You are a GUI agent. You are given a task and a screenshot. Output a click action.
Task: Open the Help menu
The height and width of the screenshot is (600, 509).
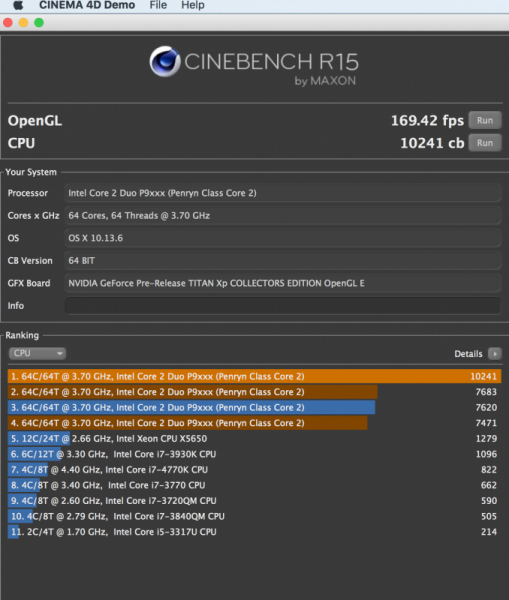[193, 5]
